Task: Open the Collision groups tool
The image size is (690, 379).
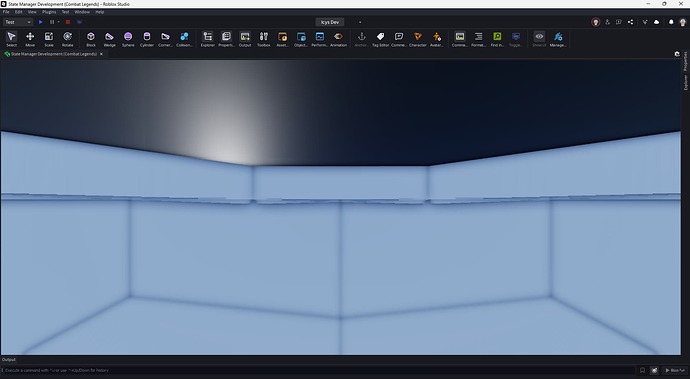Action: point(184,39)
